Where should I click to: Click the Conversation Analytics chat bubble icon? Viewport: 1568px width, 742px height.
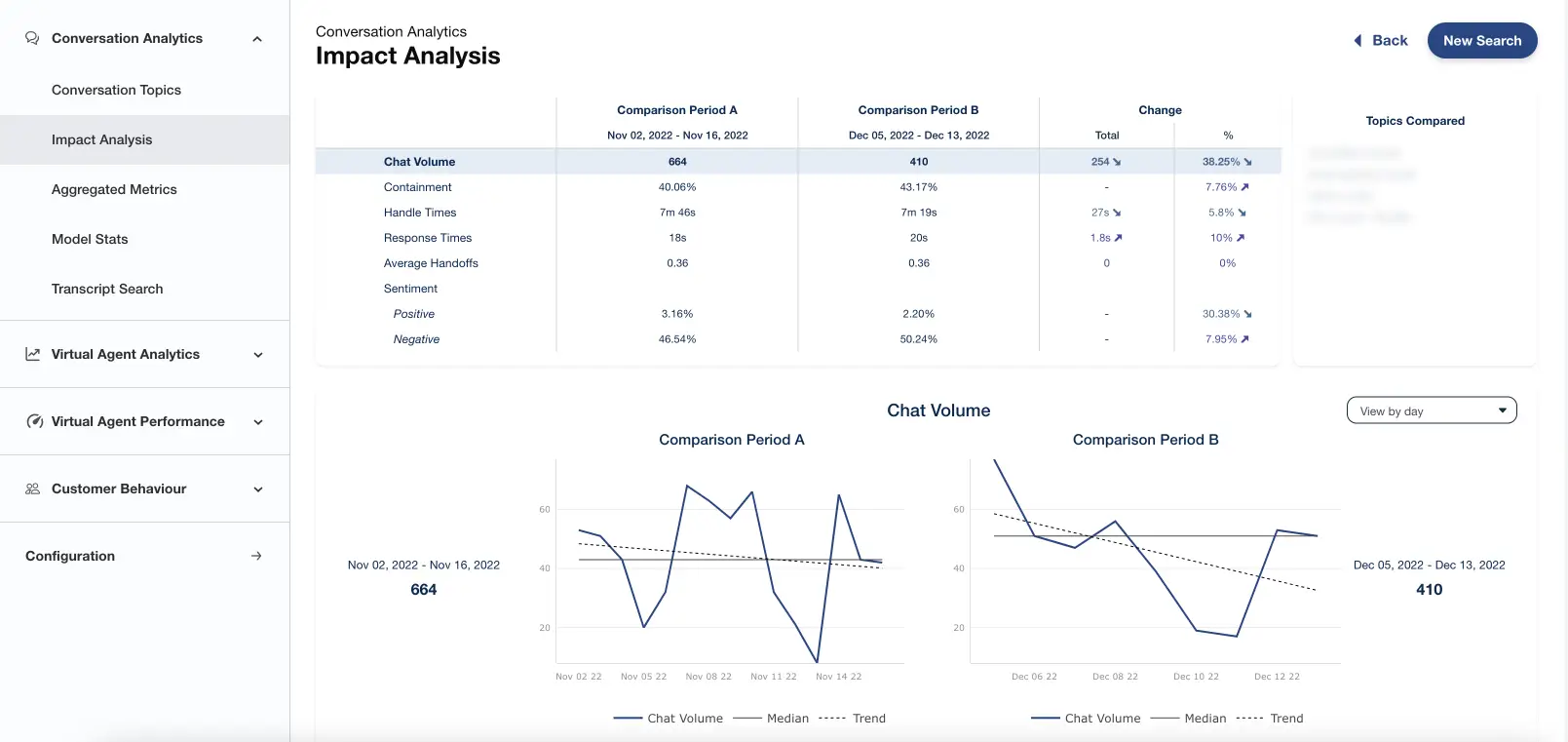pyautogui.click(x=32, y=38)
